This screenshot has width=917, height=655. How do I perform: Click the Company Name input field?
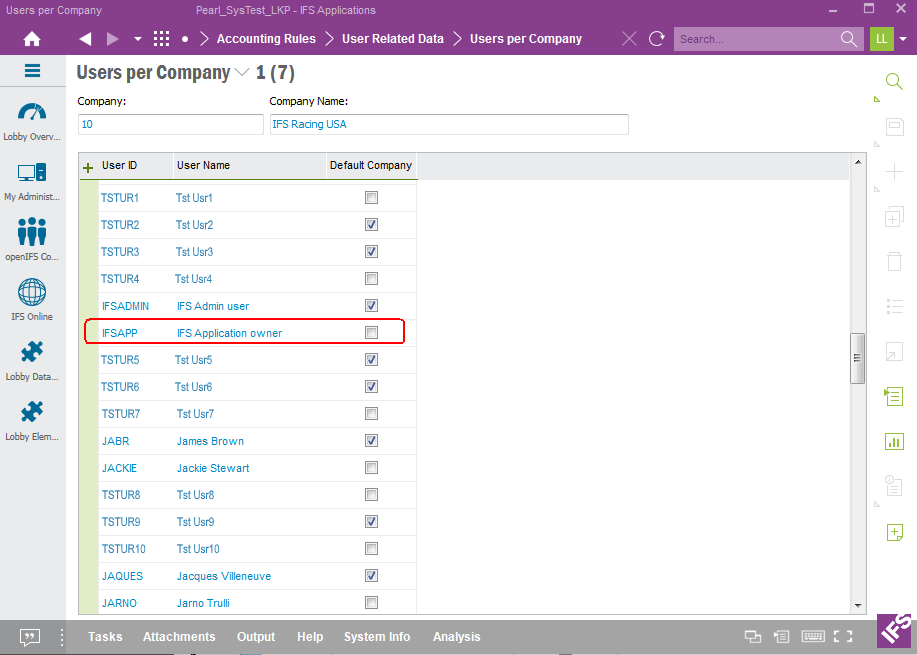pyautogui.click(x=449, y=125)
